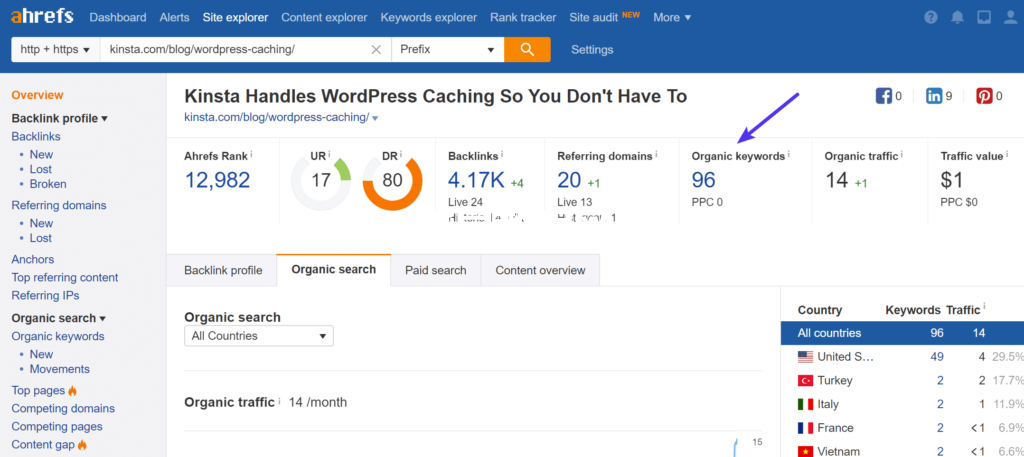The width and height of the screenshot is (1024, 457).
Task: Open the Prefix mode dropdown
Action: coord(447,50)
